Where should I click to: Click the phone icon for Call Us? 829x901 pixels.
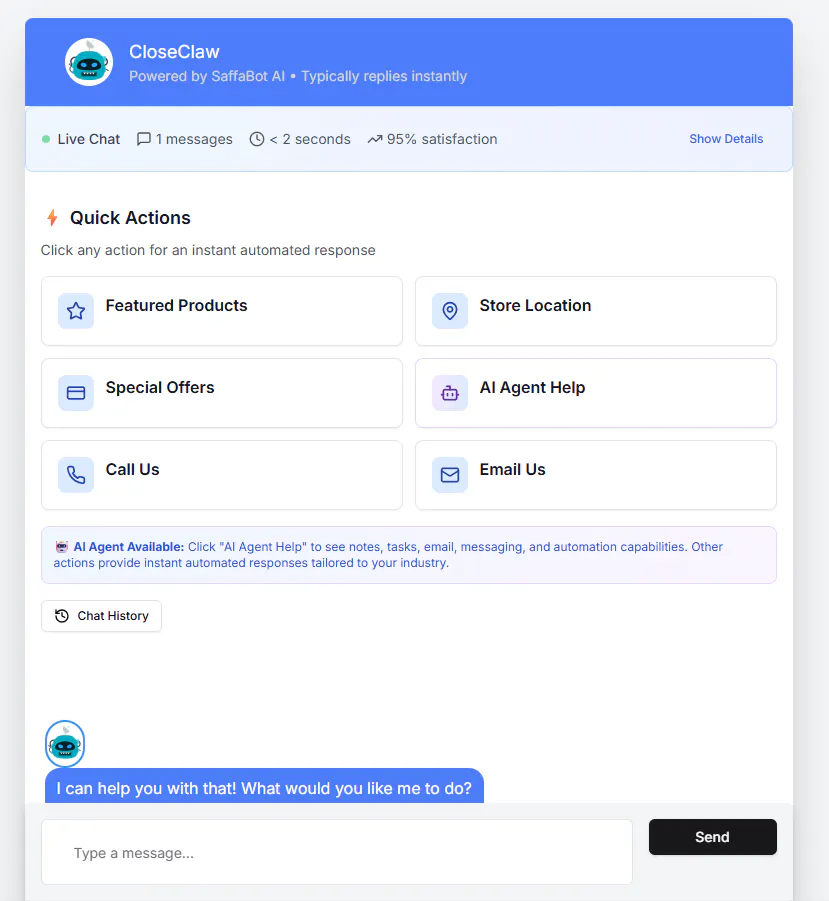tap(76, 475)
